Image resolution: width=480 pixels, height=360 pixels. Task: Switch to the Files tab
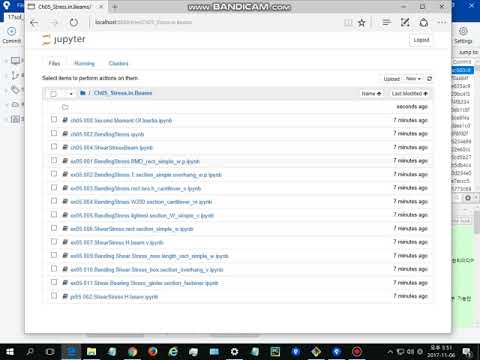click(54, 63)
